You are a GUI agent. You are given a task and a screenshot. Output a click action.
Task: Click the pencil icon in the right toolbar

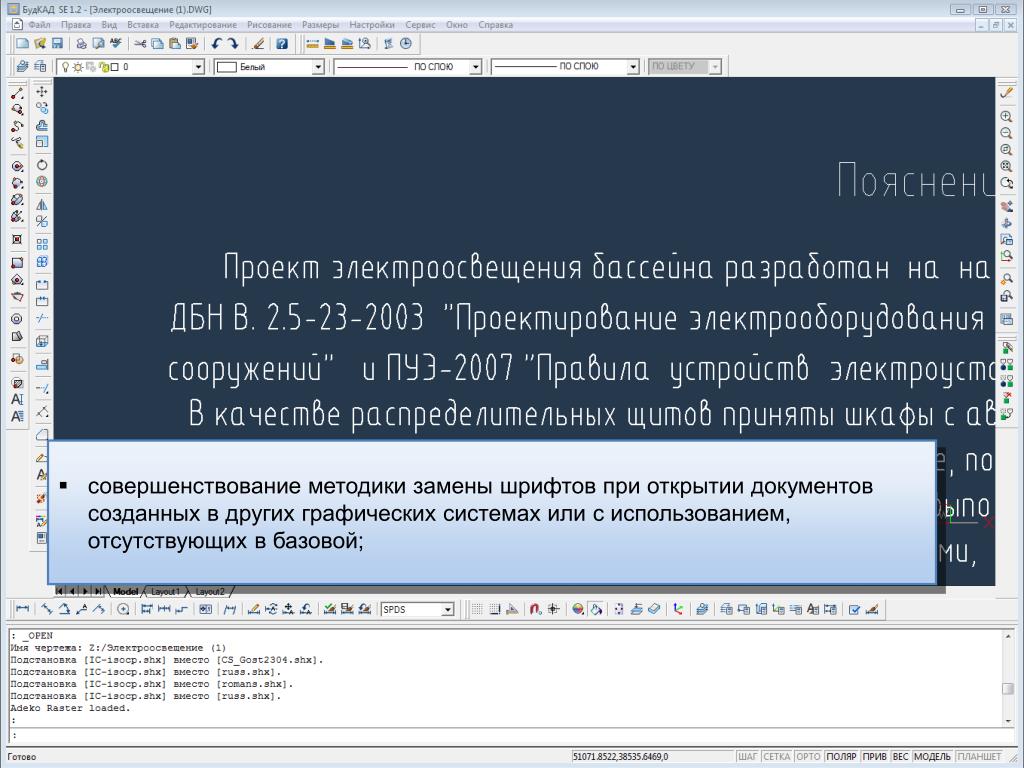tap(1006, 93)
